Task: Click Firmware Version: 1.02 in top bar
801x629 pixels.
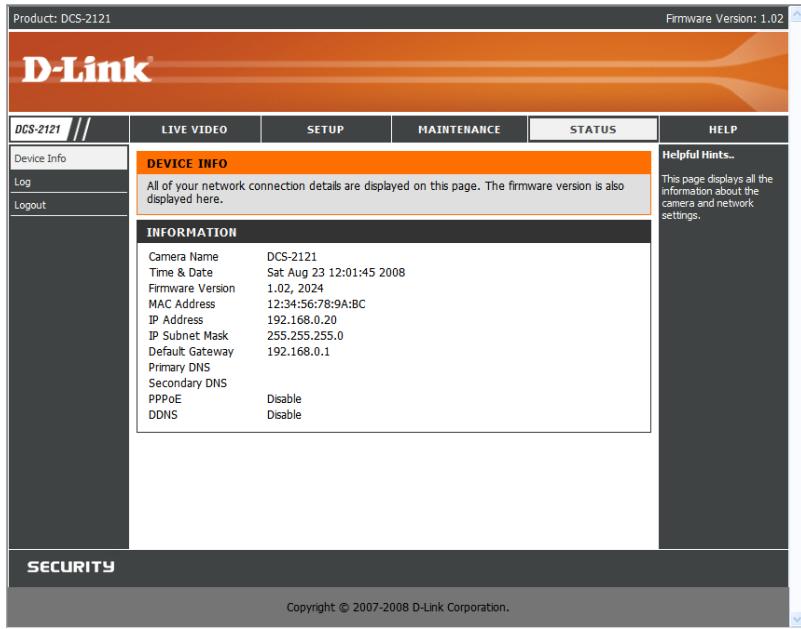Action: 724,19
